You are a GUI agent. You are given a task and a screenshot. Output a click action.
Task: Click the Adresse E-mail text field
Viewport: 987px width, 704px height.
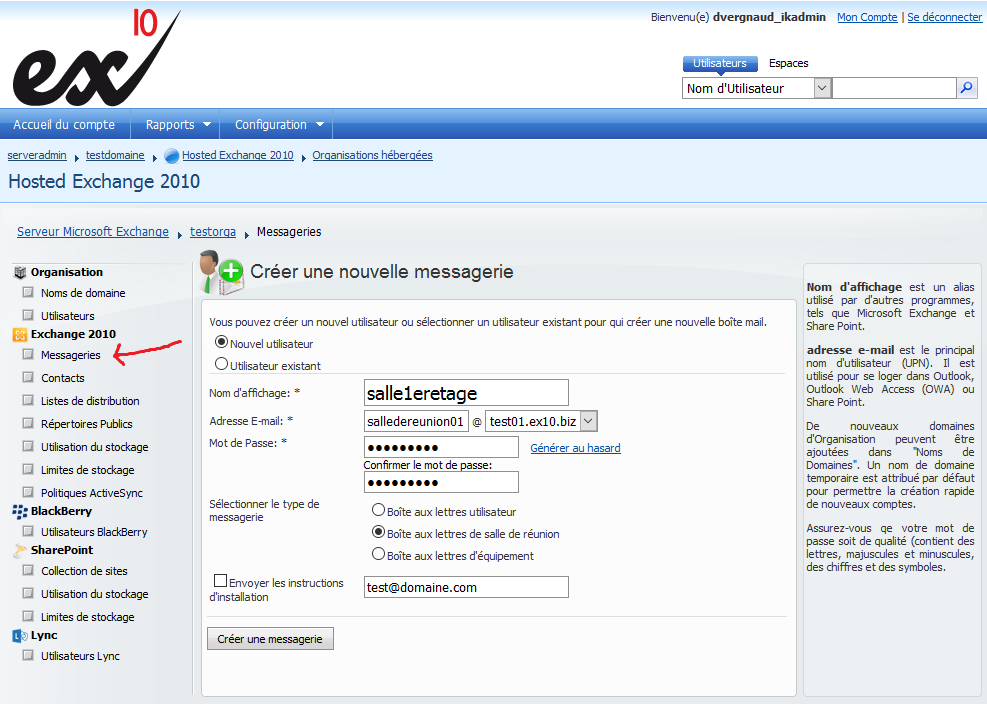pos(416,421)
